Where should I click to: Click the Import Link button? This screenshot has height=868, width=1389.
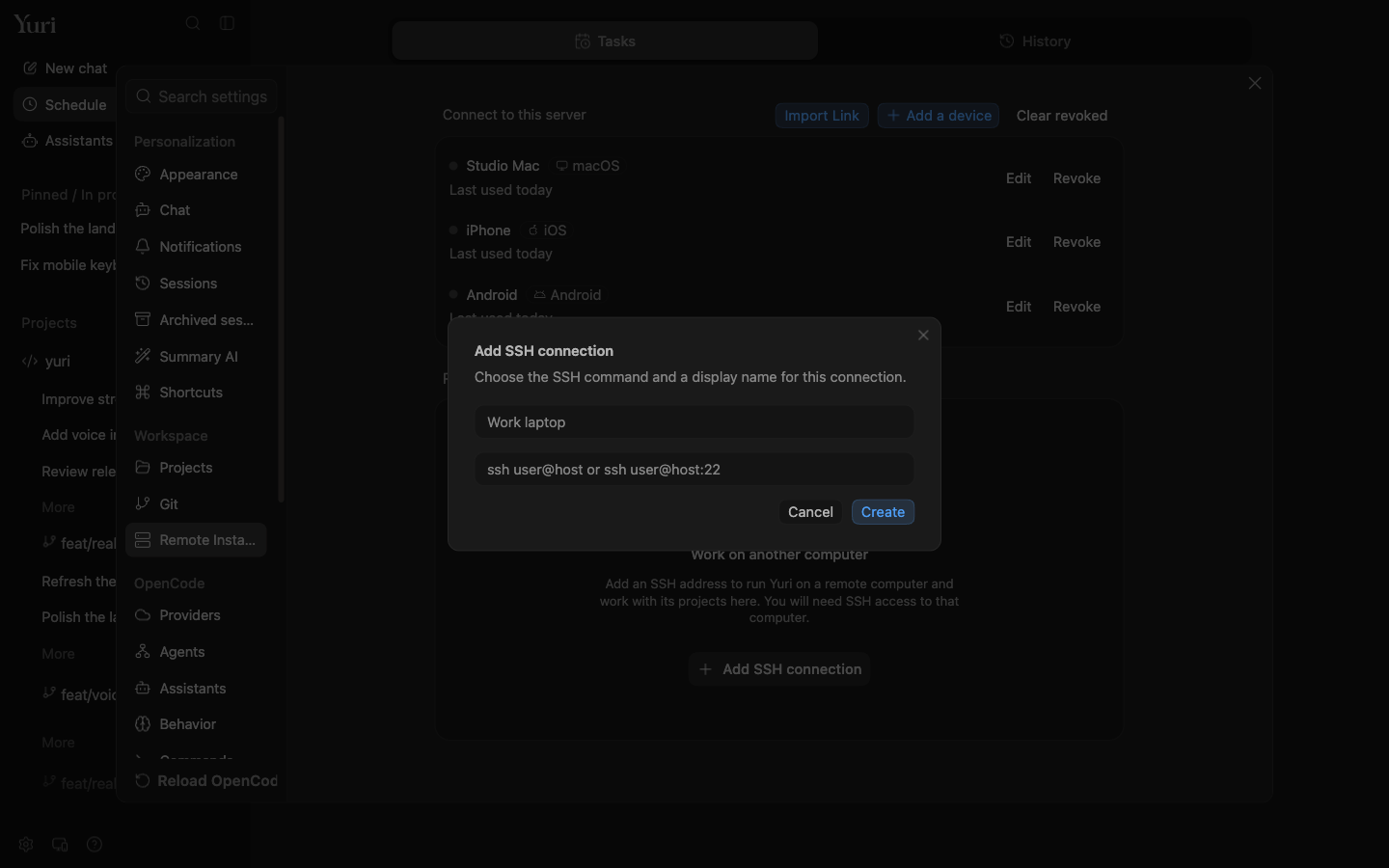coord(822,116)
